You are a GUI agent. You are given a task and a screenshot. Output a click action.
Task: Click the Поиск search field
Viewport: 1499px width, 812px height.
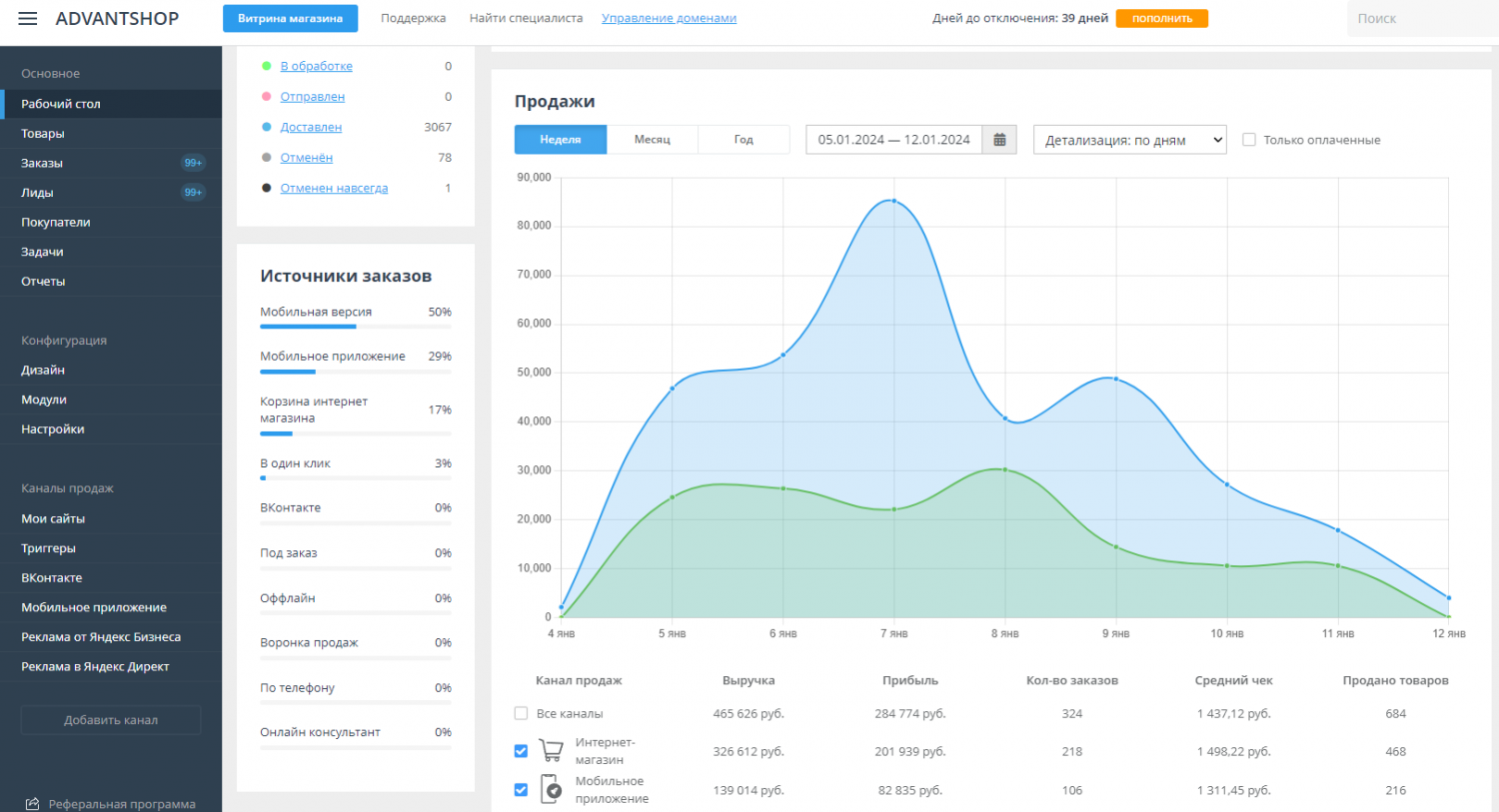(x=1419, y=18)
